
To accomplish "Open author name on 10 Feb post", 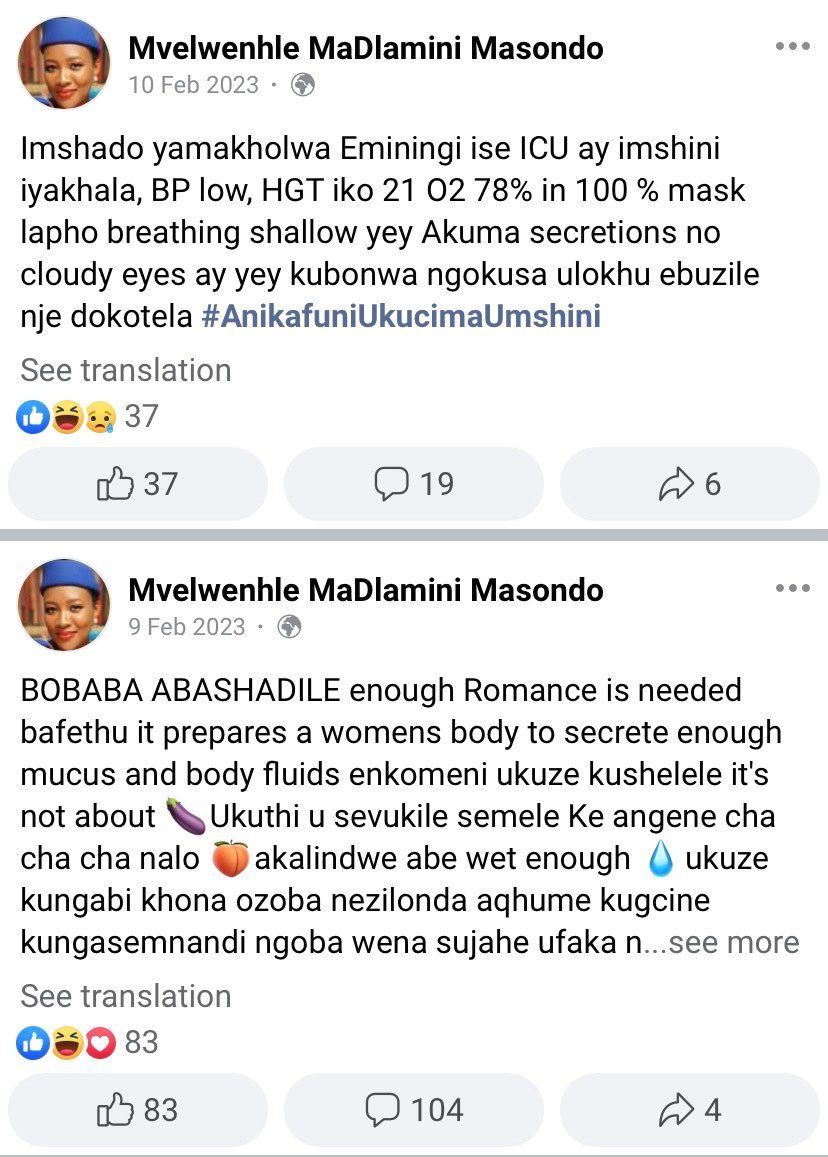I will (x=366, y=48).
